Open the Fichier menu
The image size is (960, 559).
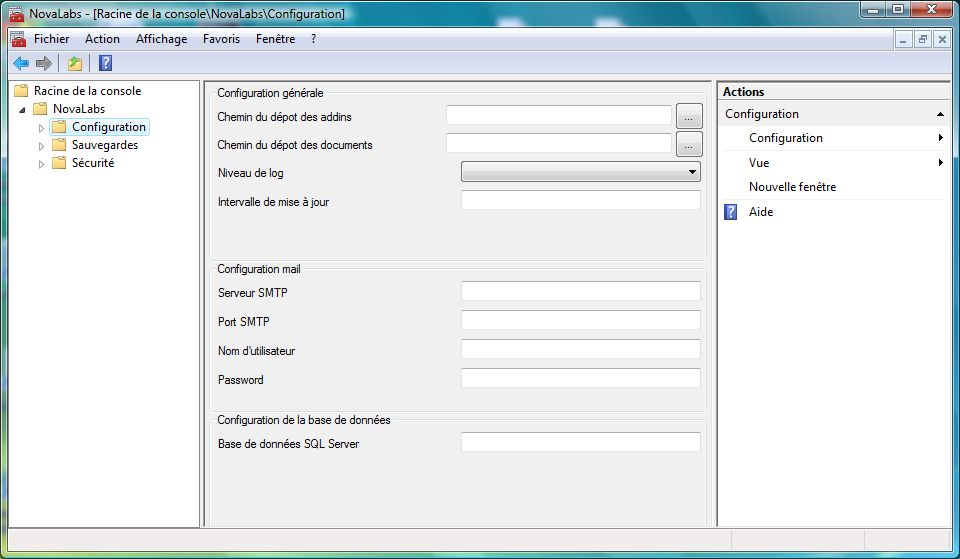pyautogui.click(x=51, y=39)
